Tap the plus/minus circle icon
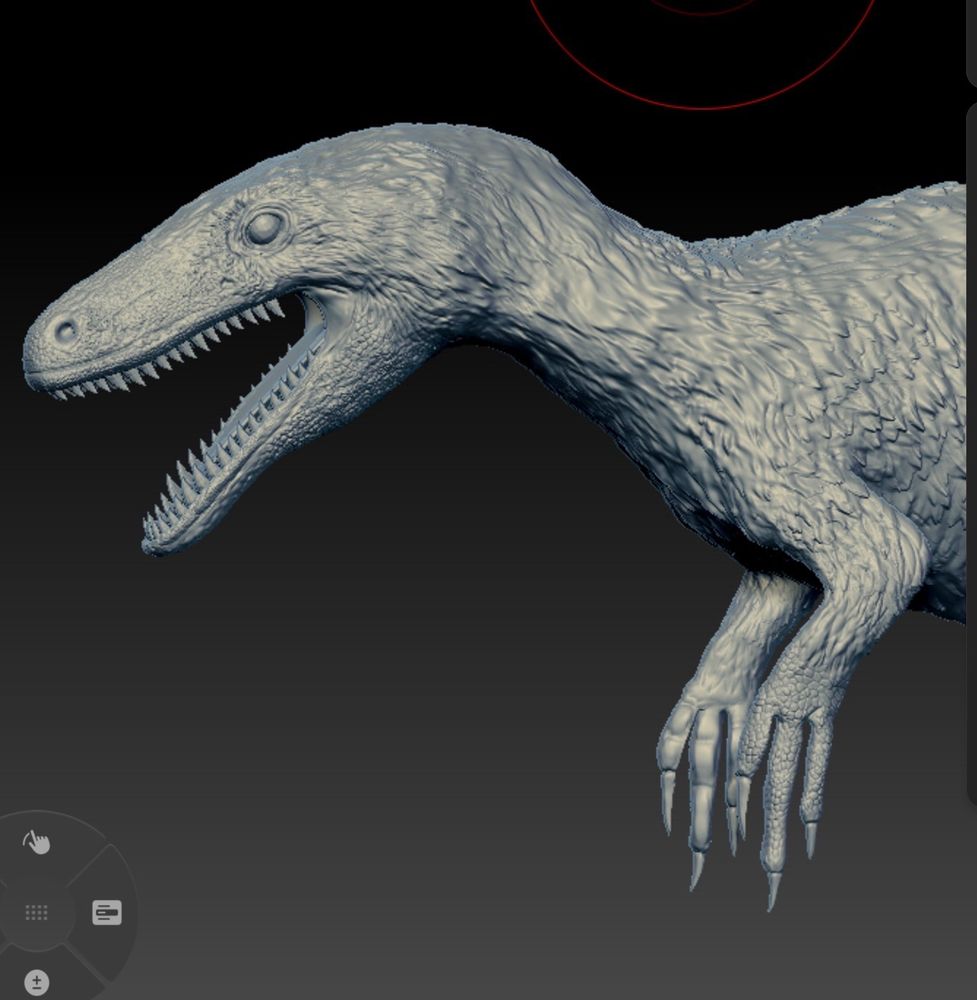 [36, 982]
